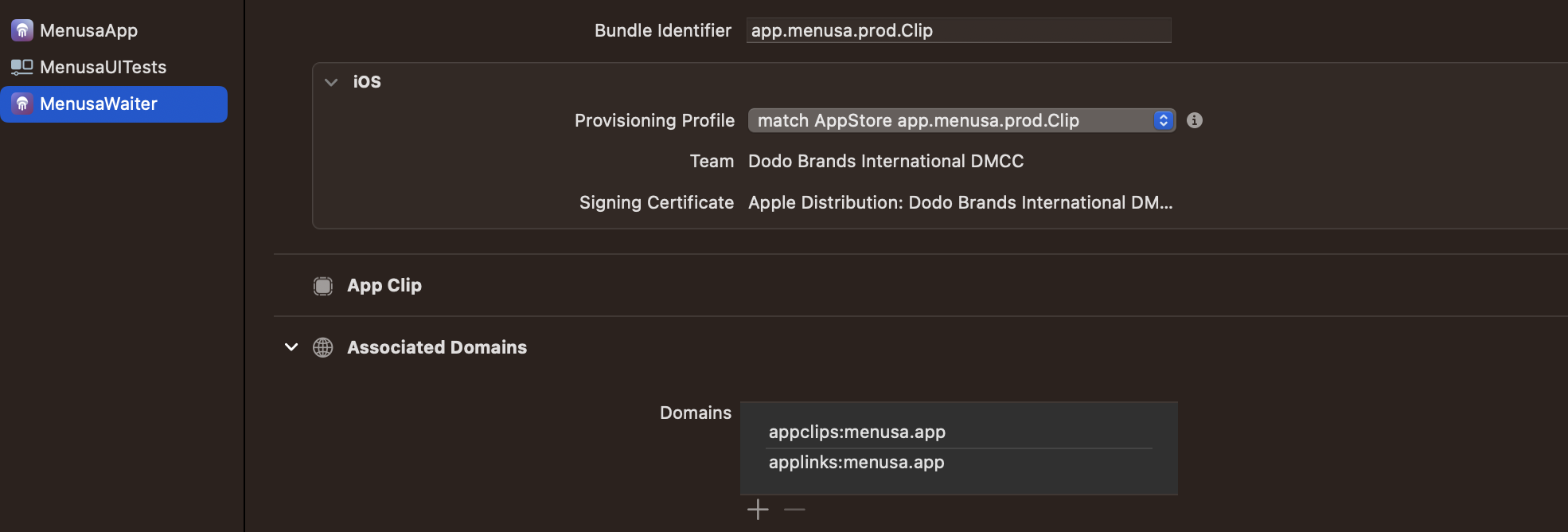This screenshot has height=532, width=1568.
Task: Select the MenusaApp target label
Action: [x=89, y=30]
